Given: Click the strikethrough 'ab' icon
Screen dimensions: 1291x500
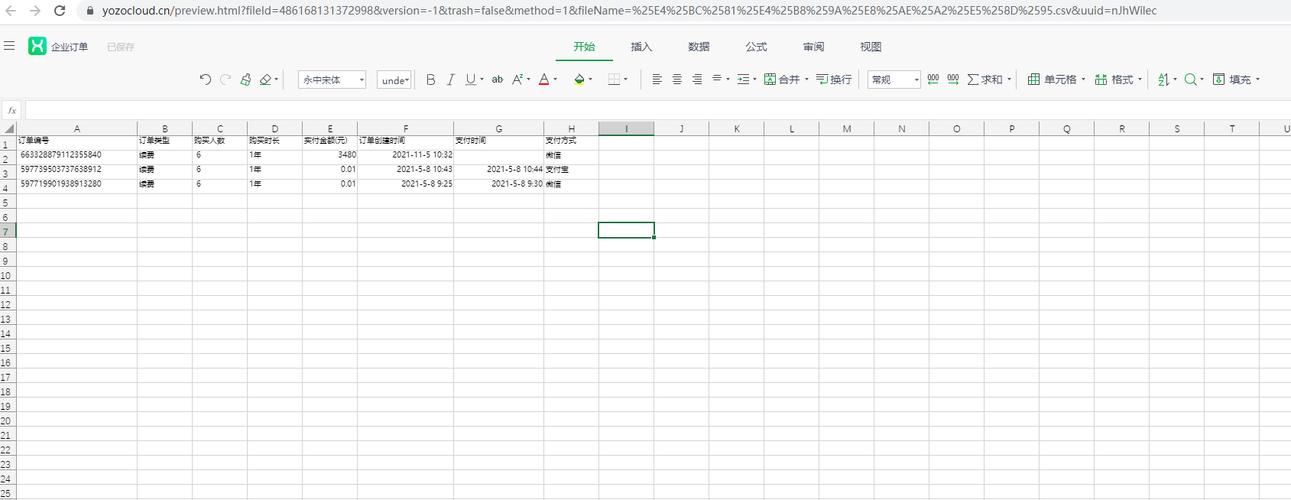Looking at the screenshot, I should 497,80.
